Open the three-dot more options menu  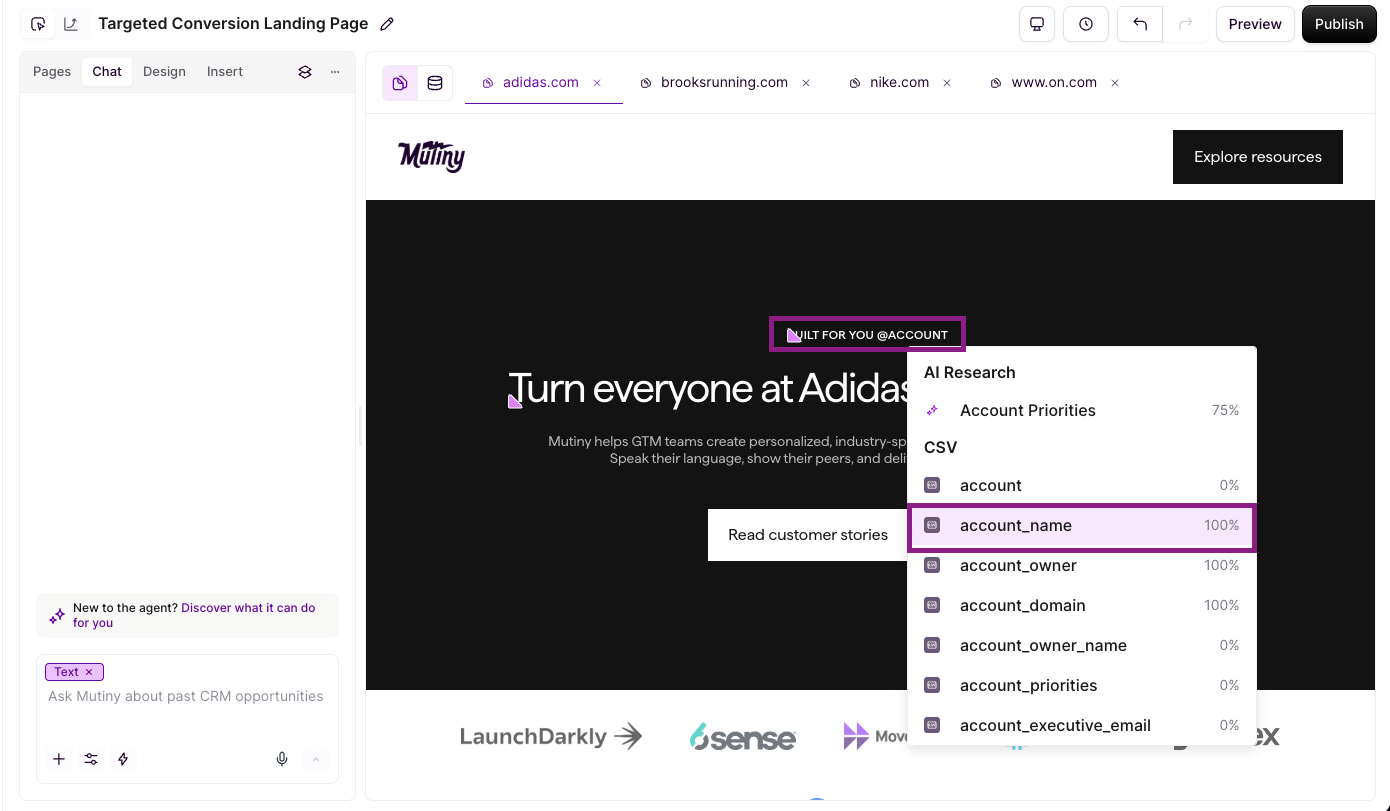point(335,72)
